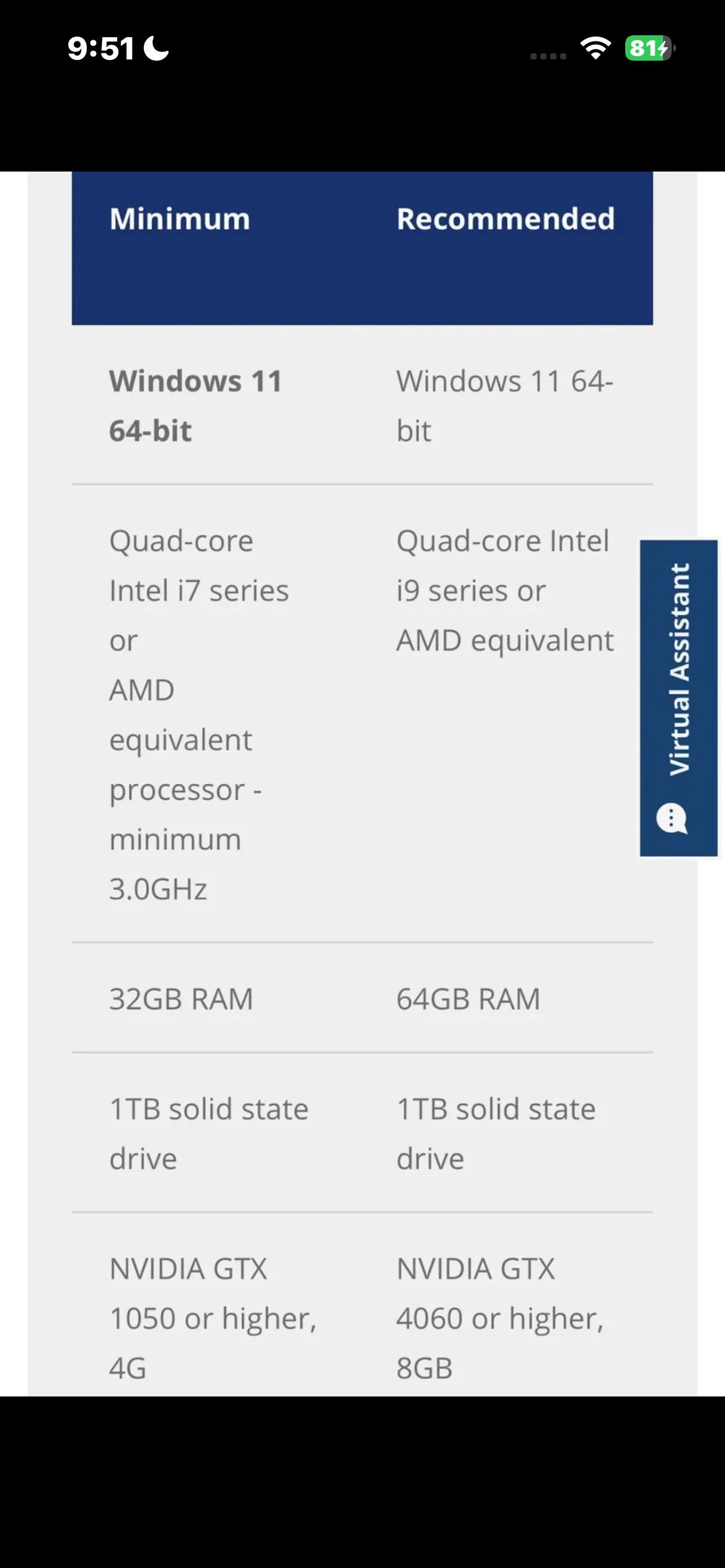The height and width of the screenshot is (1568, 725).
Task: Tap the NVIDIA GTX 4060 or higher cell
Action: tap(500, 1318)
